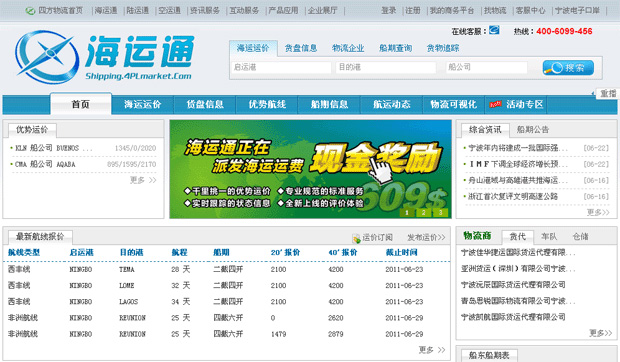Image resolution: width=620 pixels, height=362 pixels.
Task: Select the 船期查询 search tab
Action: pos(395,49)
